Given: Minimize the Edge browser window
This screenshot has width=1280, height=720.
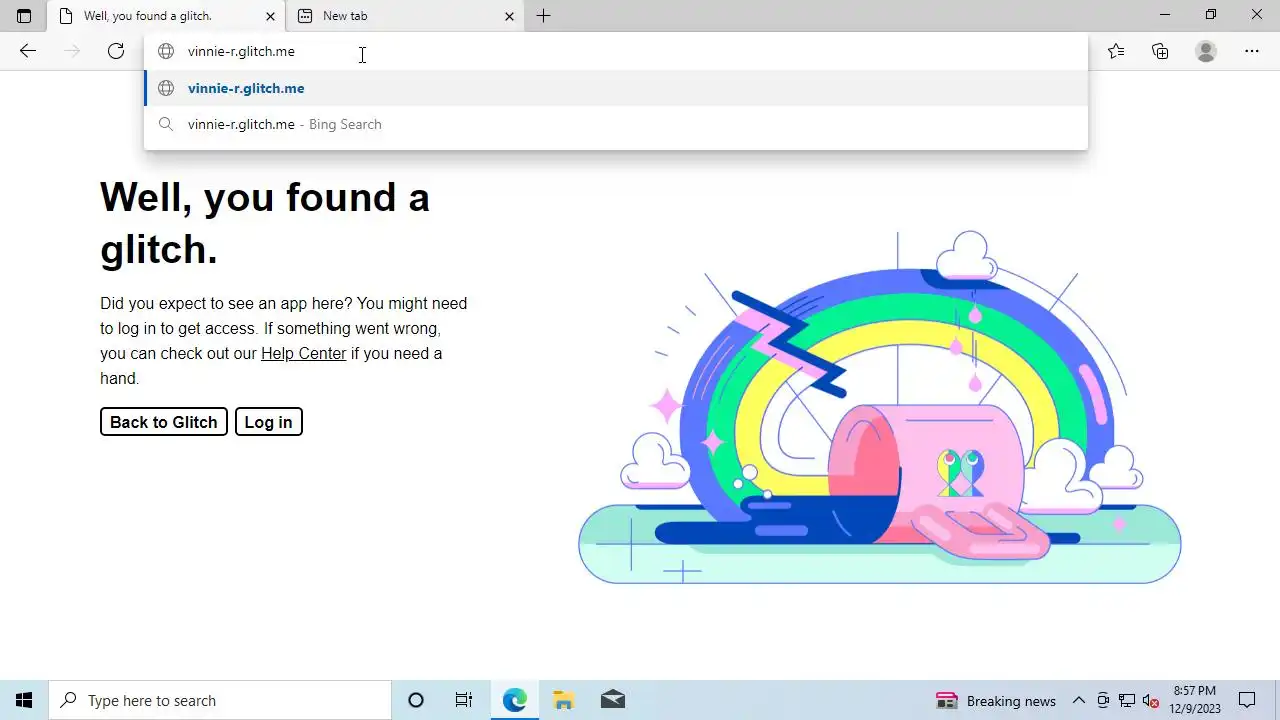Looking at the screenshot, I should pyautogui.click(x=1164, y=15).
